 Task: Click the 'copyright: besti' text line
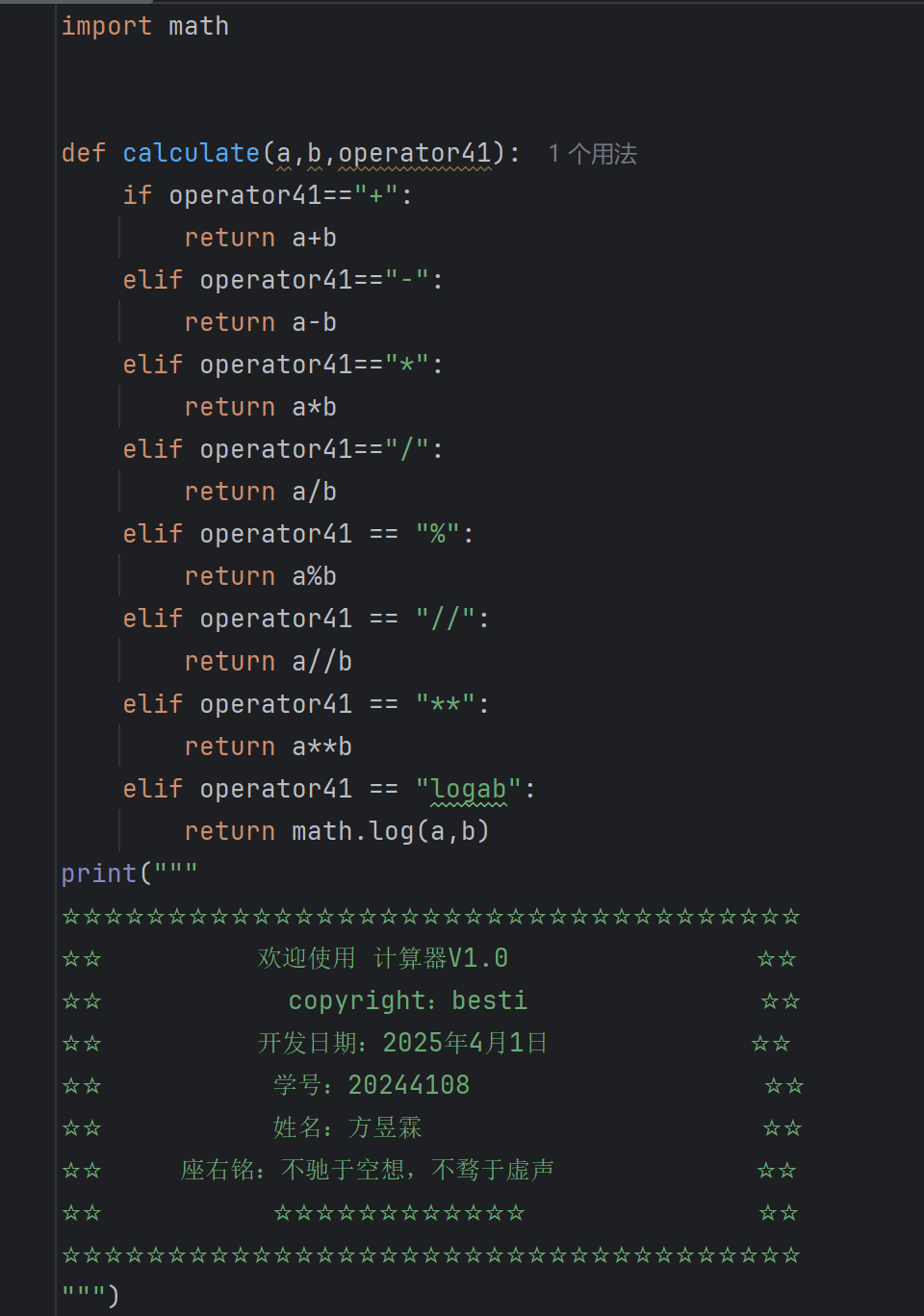pos(407,1000)
